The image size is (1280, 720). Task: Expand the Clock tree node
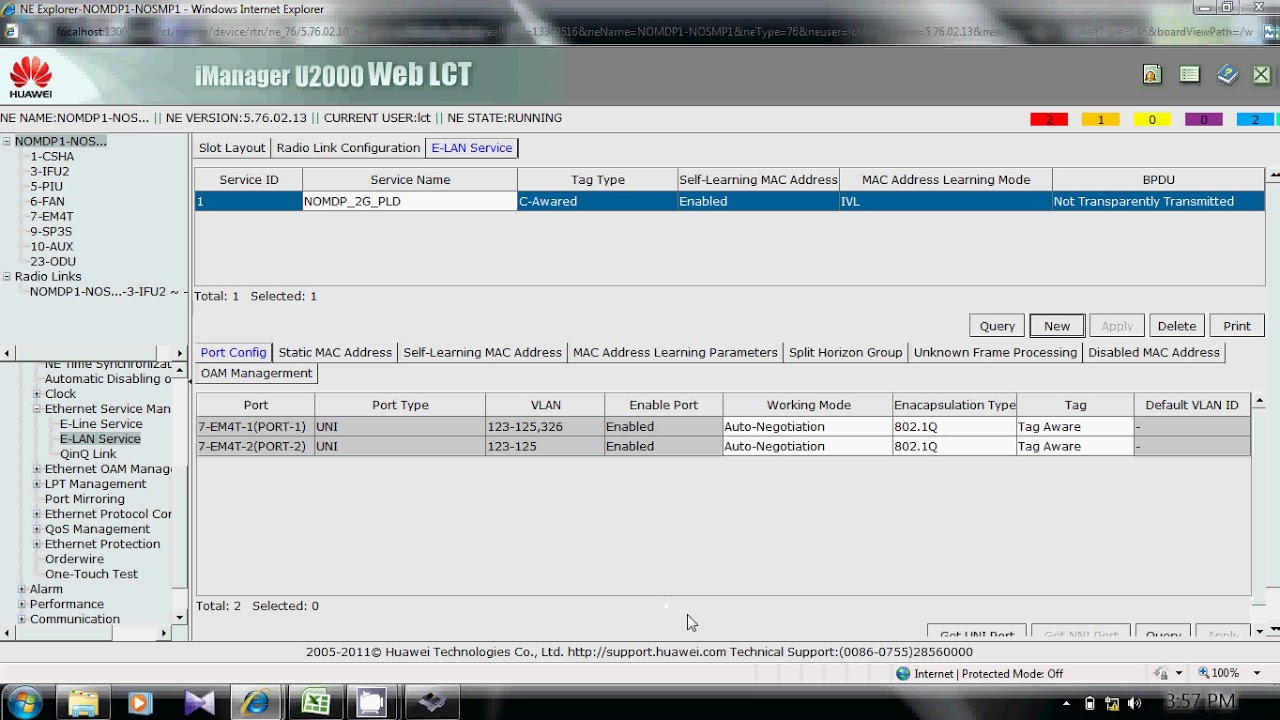37,394
